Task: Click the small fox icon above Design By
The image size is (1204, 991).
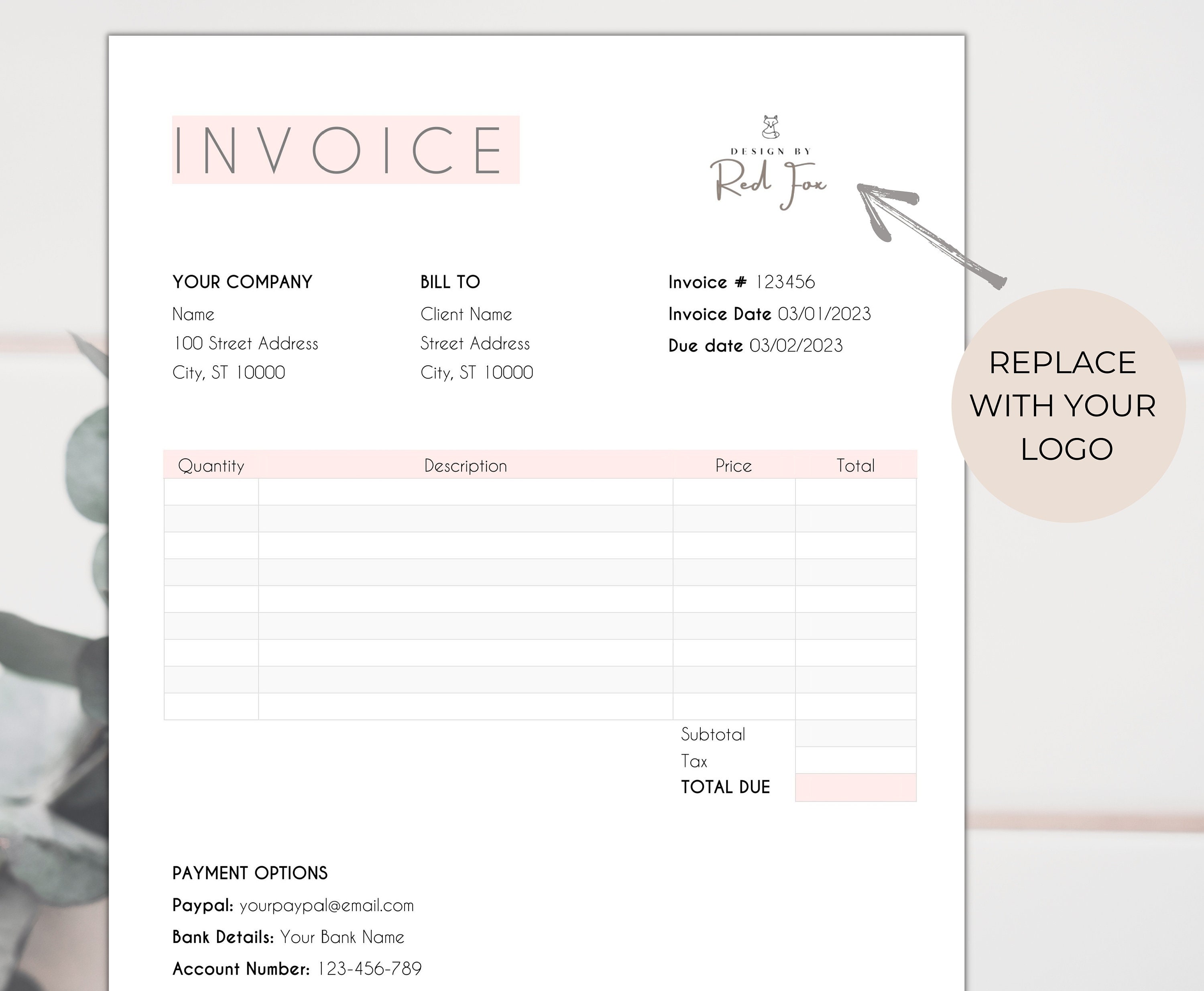Action: click(x=771, y=127)
